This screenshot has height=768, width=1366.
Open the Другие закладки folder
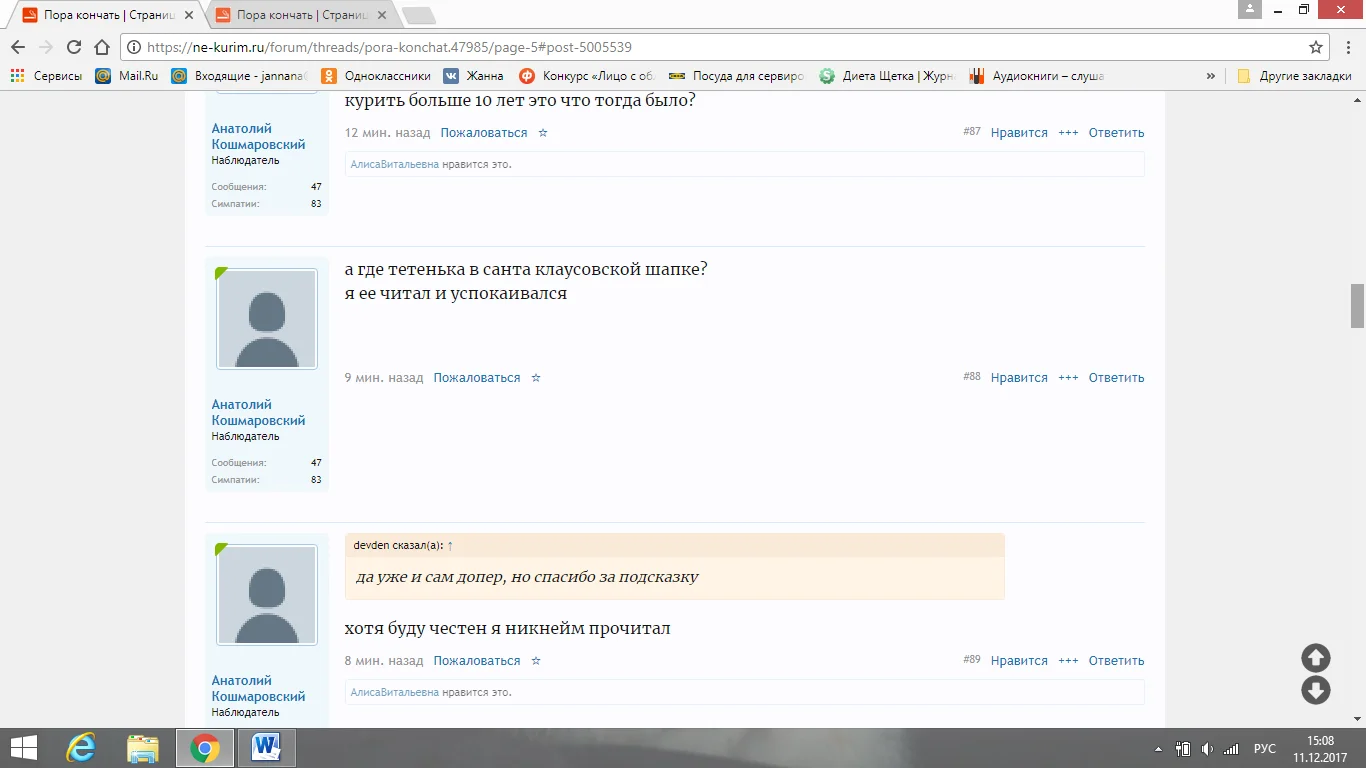pyautogui.click(x=1294, y=75)
